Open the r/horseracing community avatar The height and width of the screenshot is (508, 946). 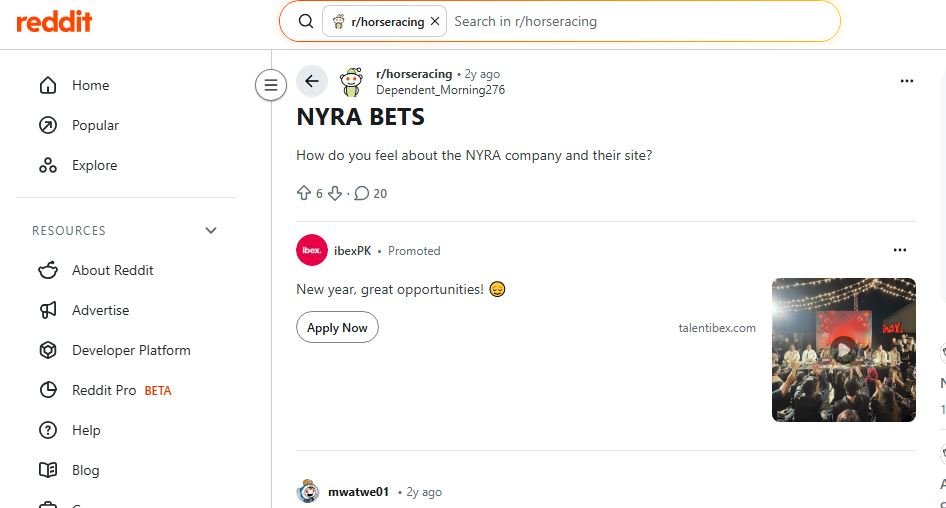pos(351,82)
